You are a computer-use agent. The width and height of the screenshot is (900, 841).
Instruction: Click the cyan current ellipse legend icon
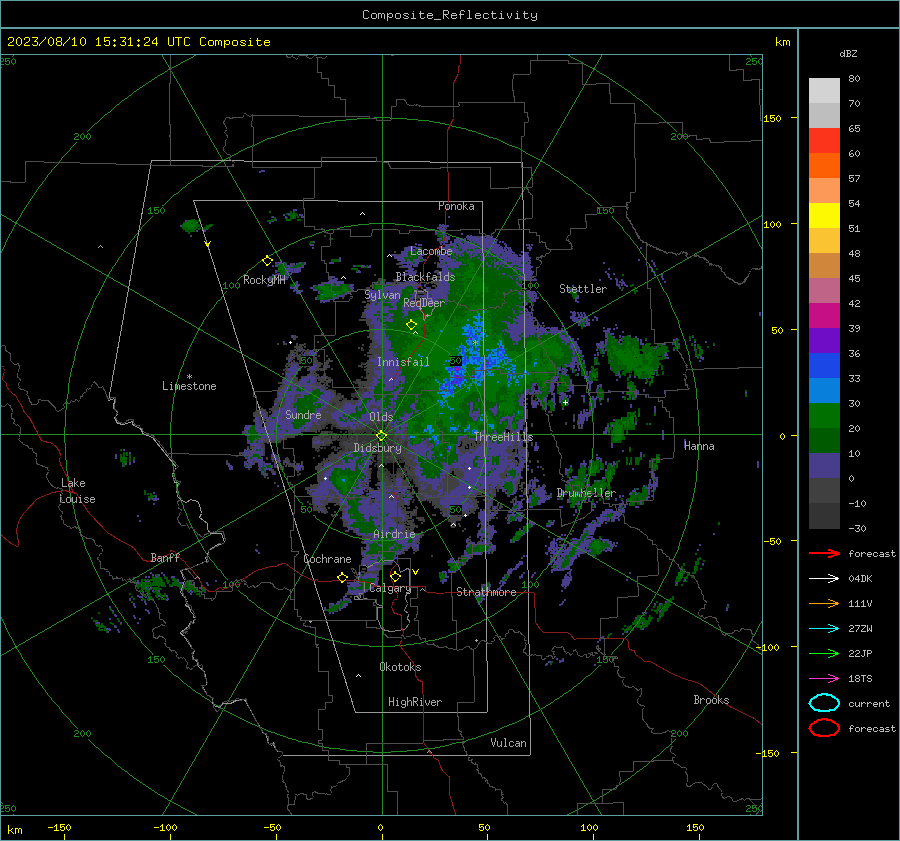[824, 703]
